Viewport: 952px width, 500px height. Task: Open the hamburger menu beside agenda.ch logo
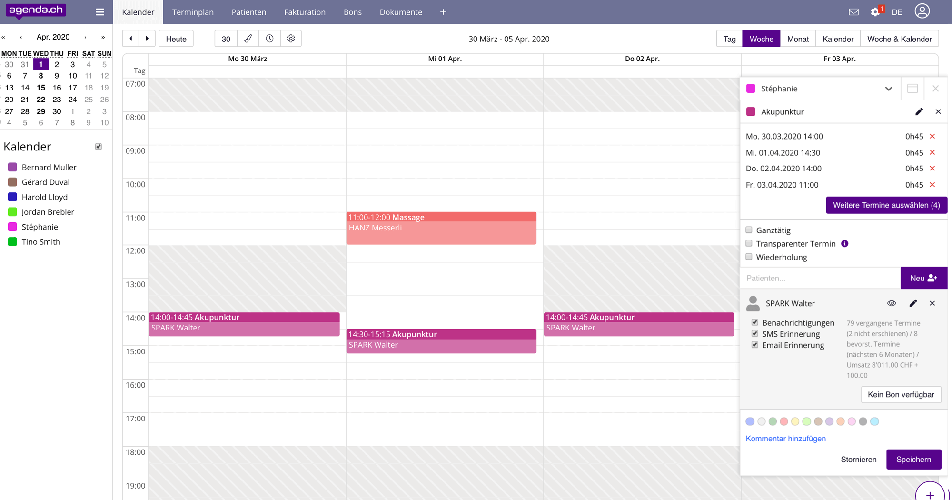[99, 12]
